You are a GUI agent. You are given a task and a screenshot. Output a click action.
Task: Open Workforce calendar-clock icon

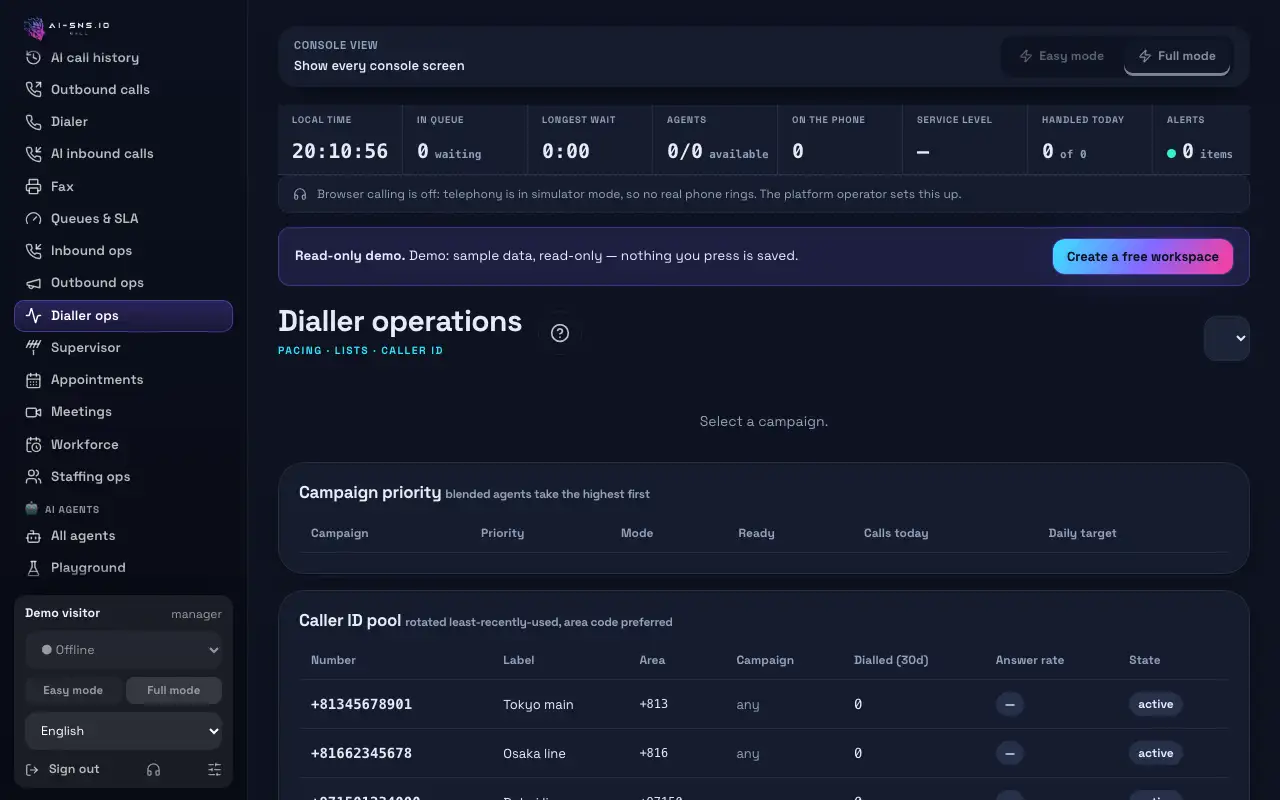(33, 445)
